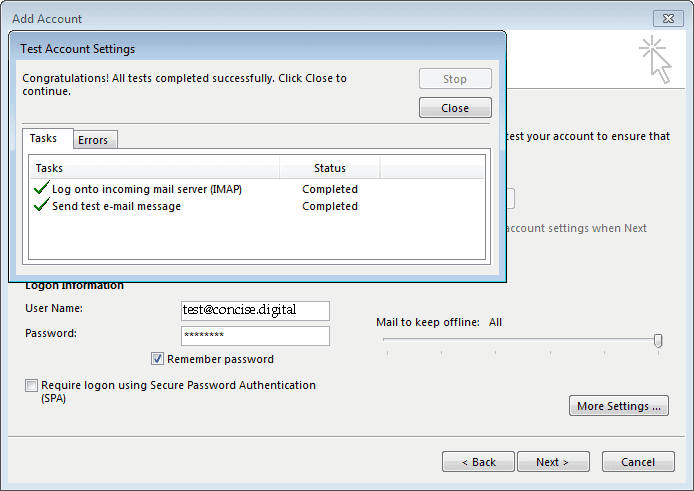This screenshot has width=694, height=491.
Task: Focus the Password input field
Action: (x=255, y=336)
